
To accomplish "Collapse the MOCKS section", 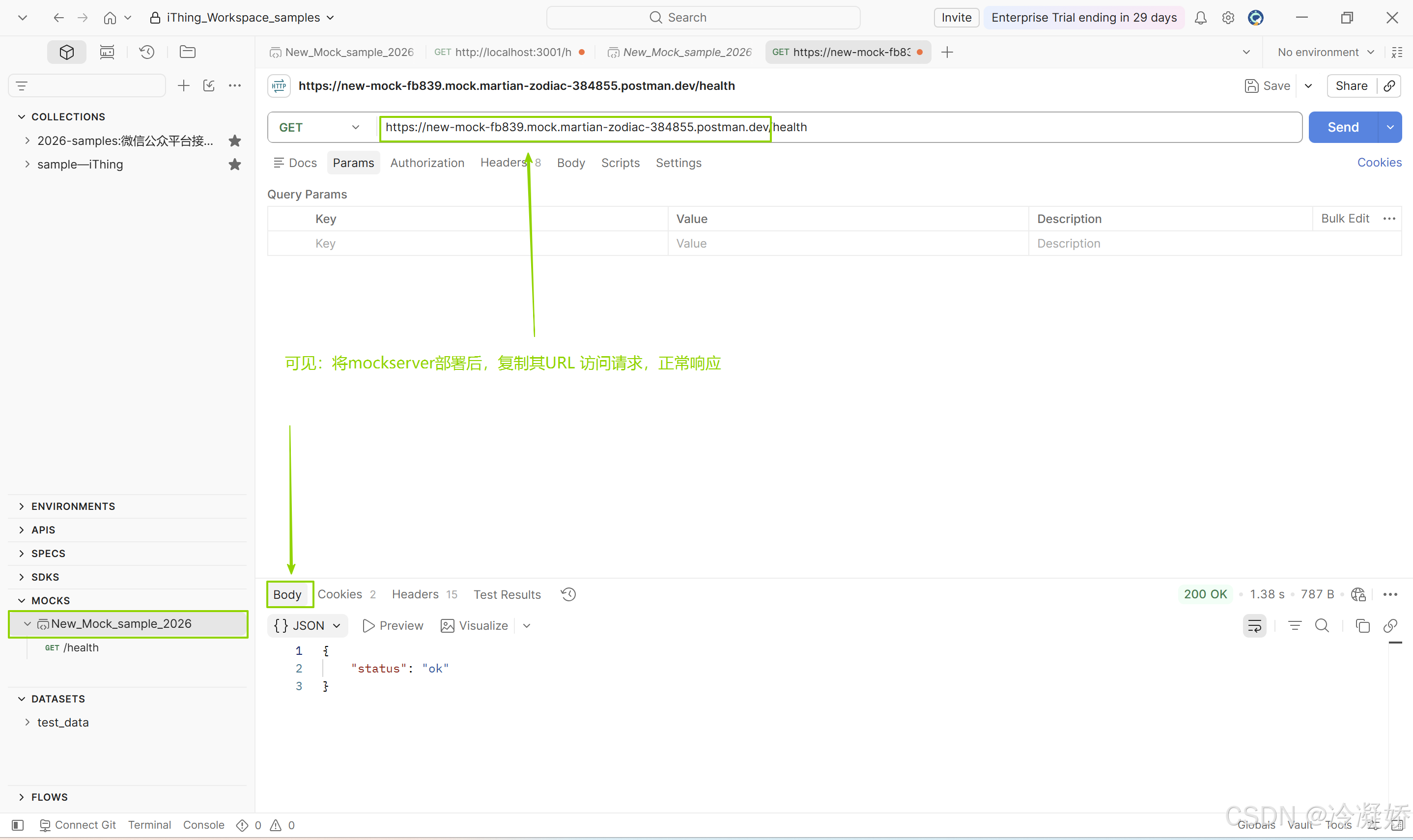I will click(22, 600).
